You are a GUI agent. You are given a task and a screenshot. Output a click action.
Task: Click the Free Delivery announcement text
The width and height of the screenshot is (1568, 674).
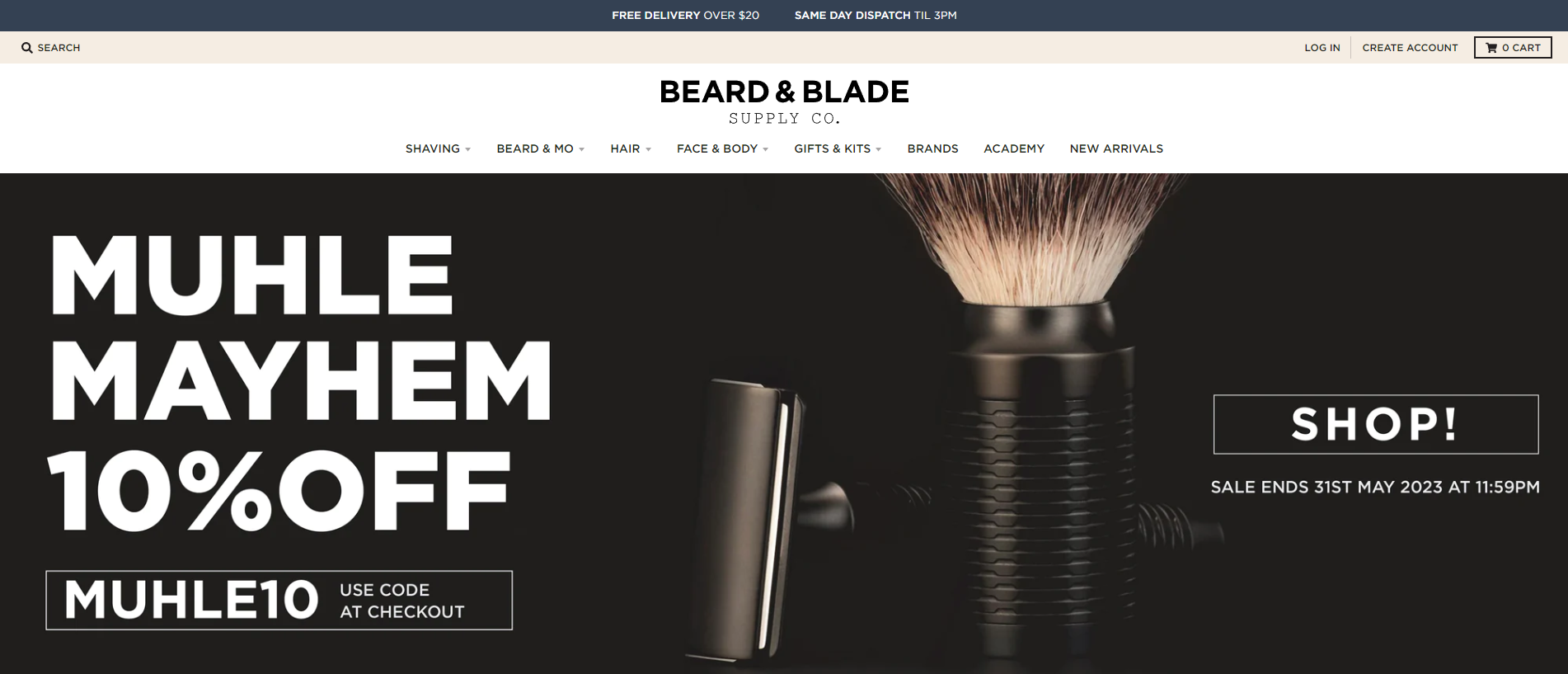coord(685,15)
